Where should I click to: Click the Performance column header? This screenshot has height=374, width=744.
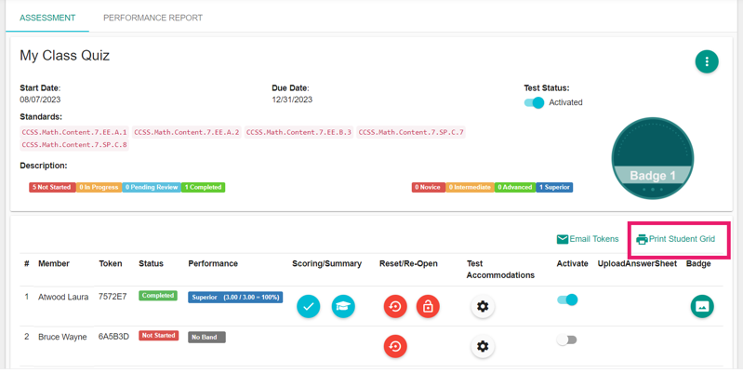point(213,264)
